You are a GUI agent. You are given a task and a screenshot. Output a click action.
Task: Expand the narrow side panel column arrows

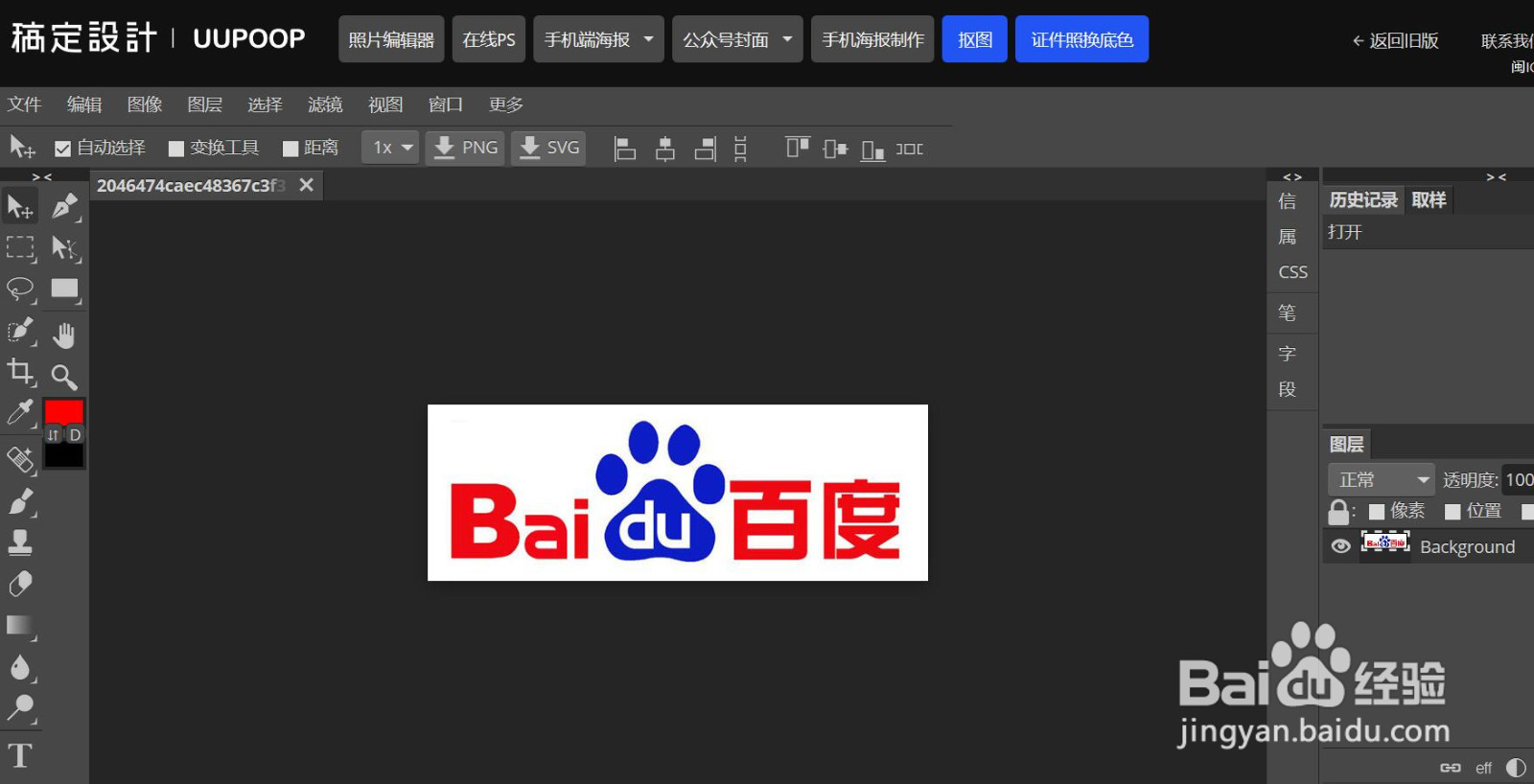pos(1292,176)
